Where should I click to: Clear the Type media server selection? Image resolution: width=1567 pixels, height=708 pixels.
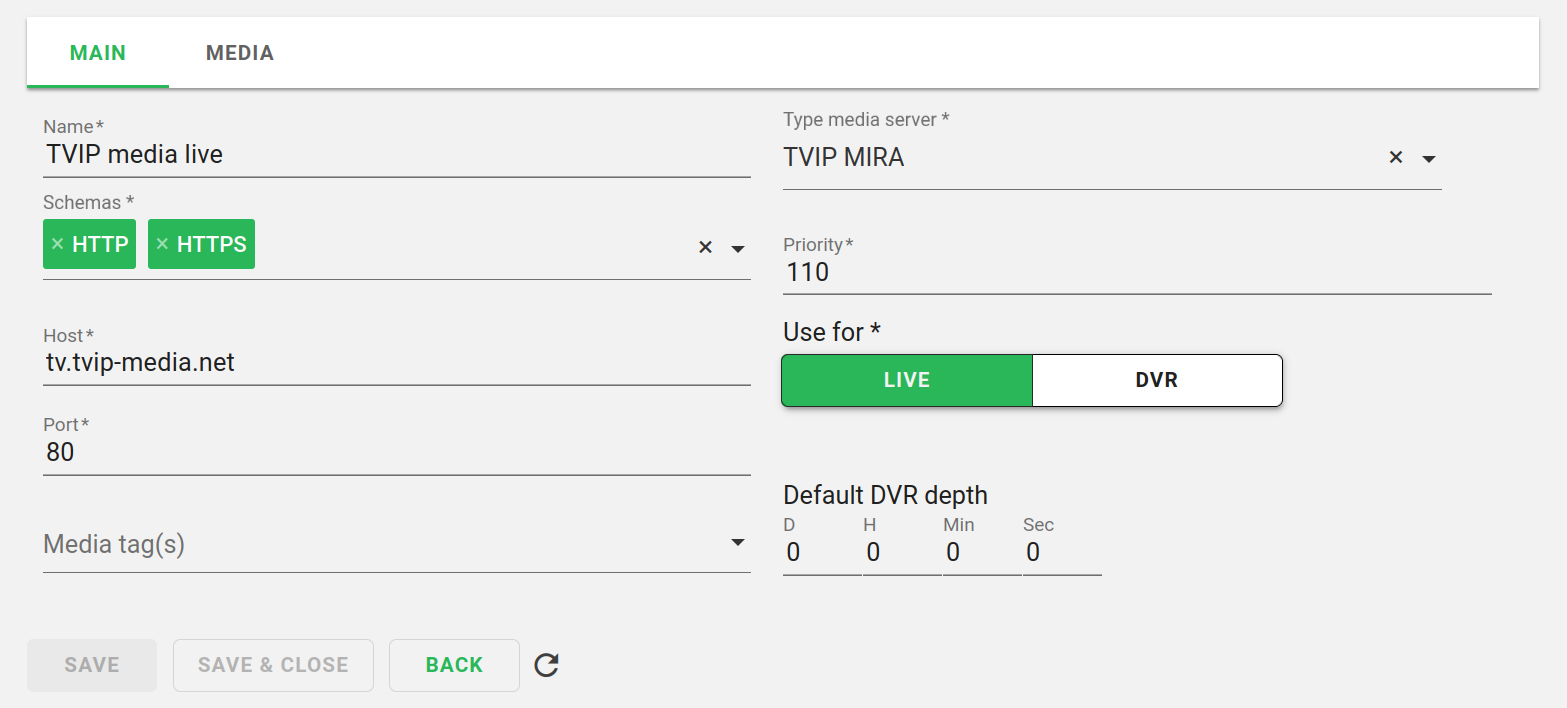point(1396,157)
